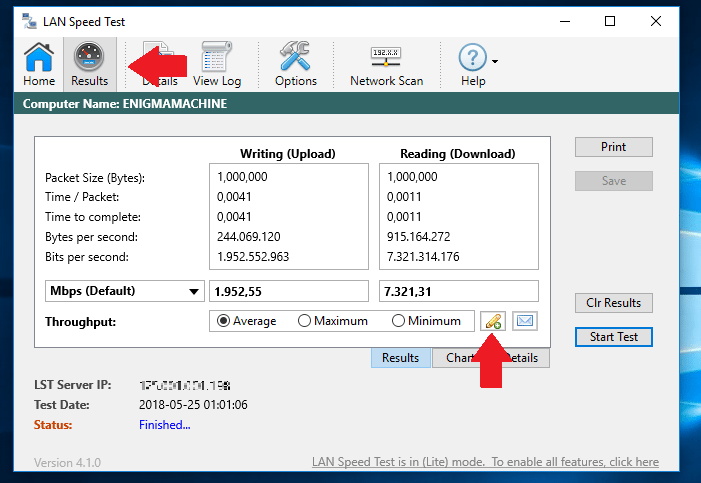Switch to the Chart tab

pyautogui.click(x=460, y=358)
